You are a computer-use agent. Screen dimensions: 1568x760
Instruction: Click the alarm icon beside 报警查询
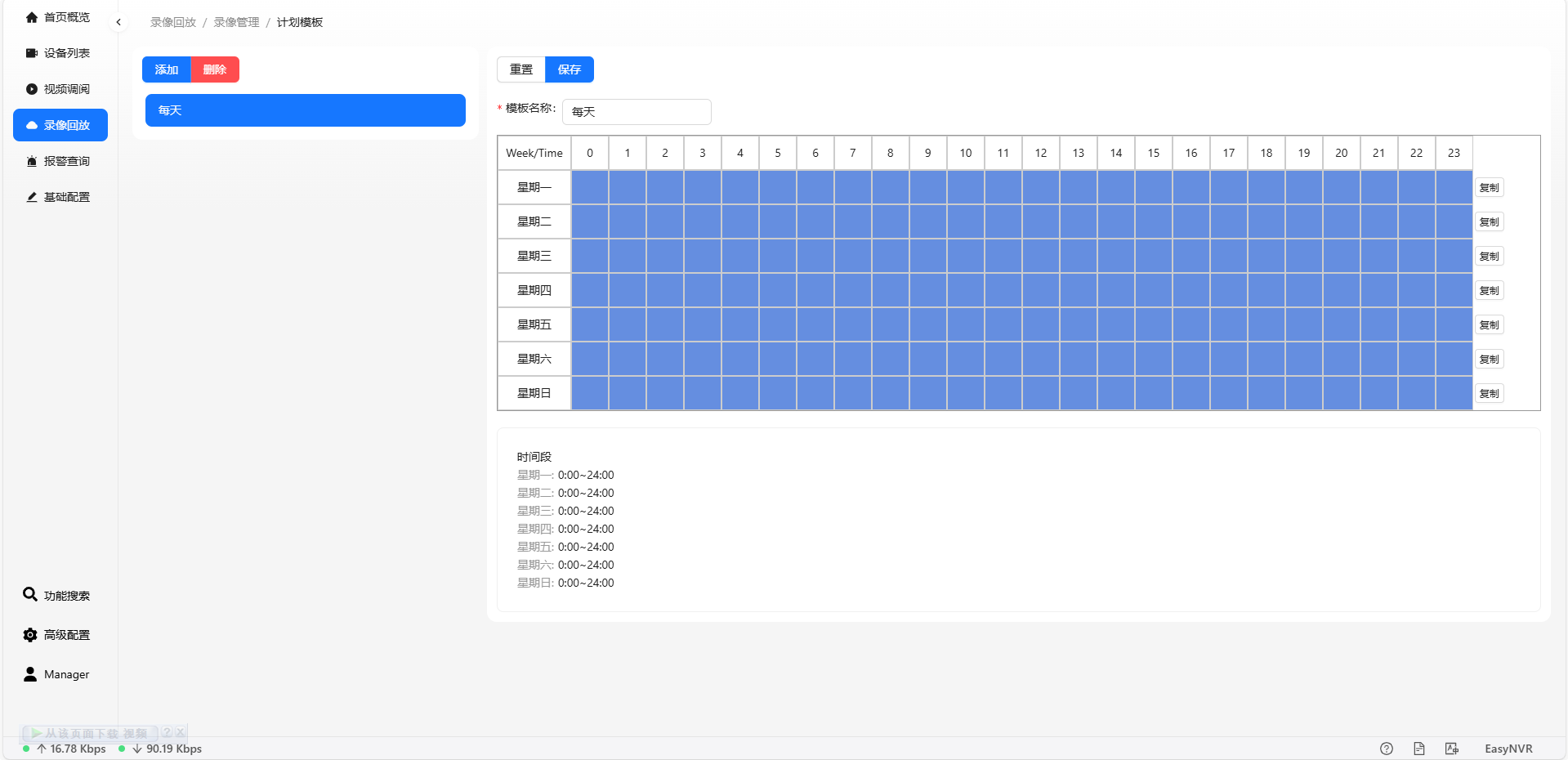point(32,161)
